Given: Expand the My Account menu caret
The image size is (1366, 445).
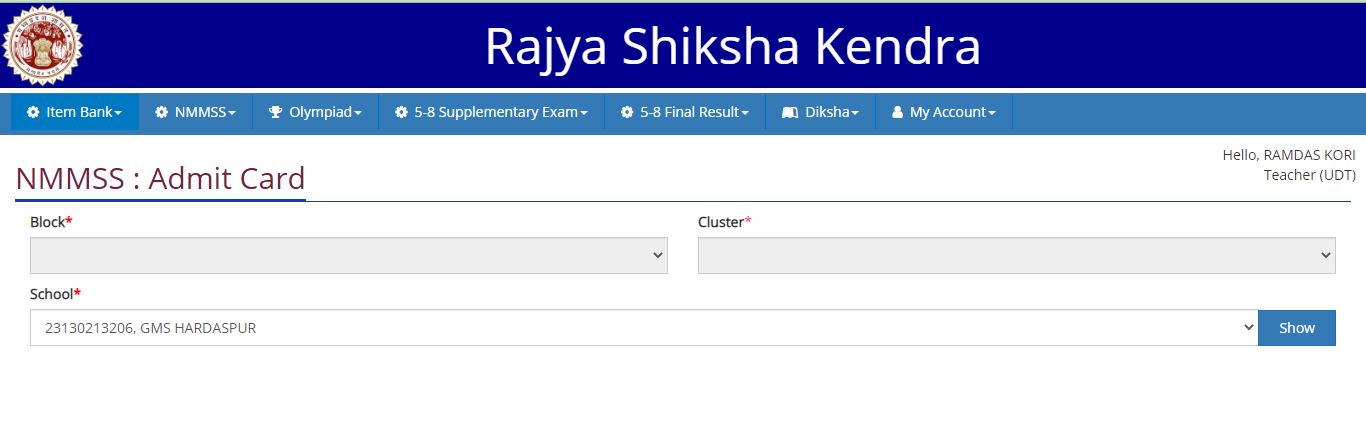Looking at the screenshot, I should pos(992,114).
